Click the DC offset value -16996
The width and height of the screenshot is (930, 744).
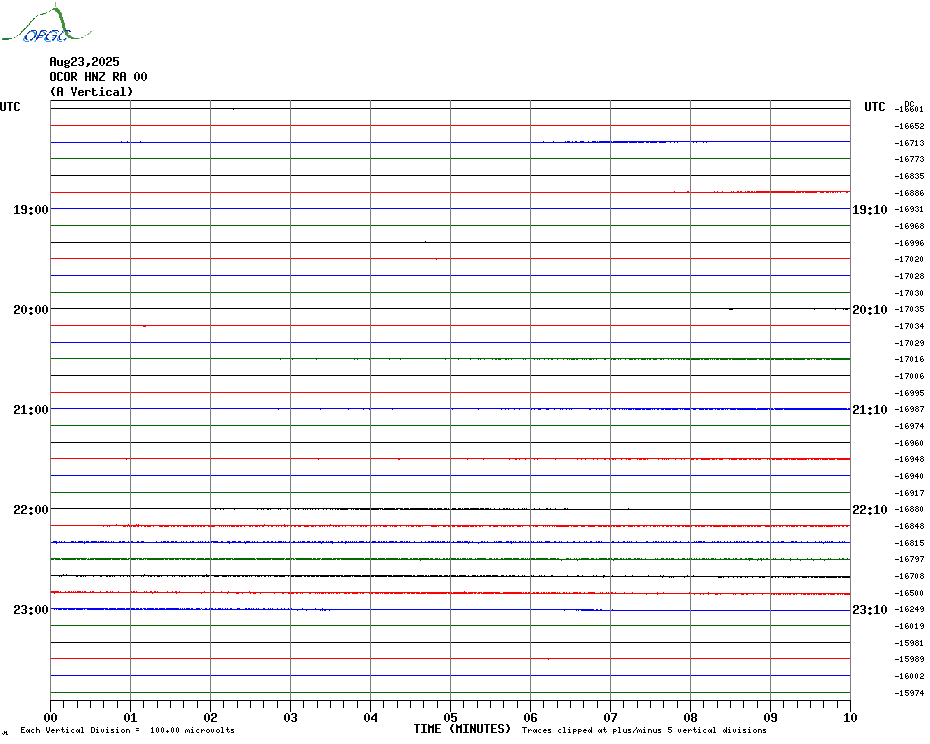pyautogui.click(x=909, y=243)
